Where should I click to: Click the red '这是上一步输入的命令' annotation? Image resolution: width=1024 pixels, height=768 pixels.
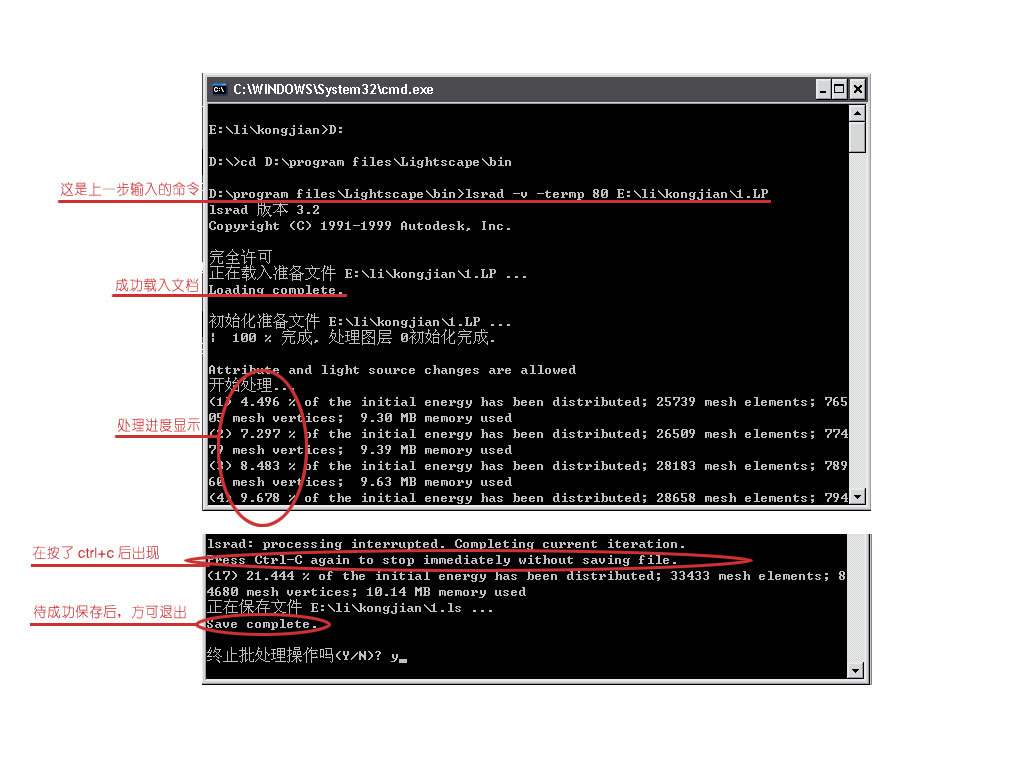130,189
